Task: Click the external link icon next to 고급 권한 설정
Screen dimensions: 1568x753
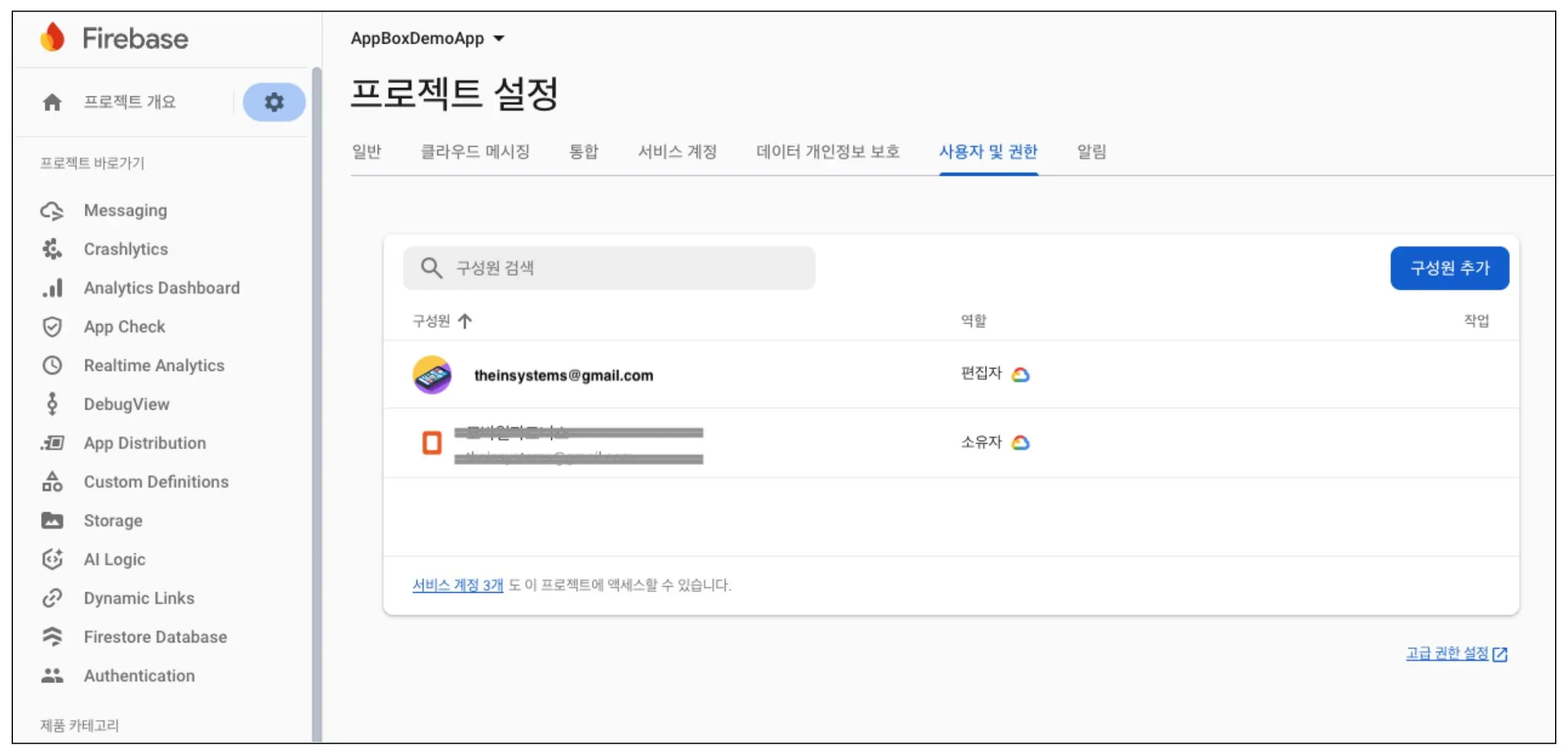Action: [1500, 654]
